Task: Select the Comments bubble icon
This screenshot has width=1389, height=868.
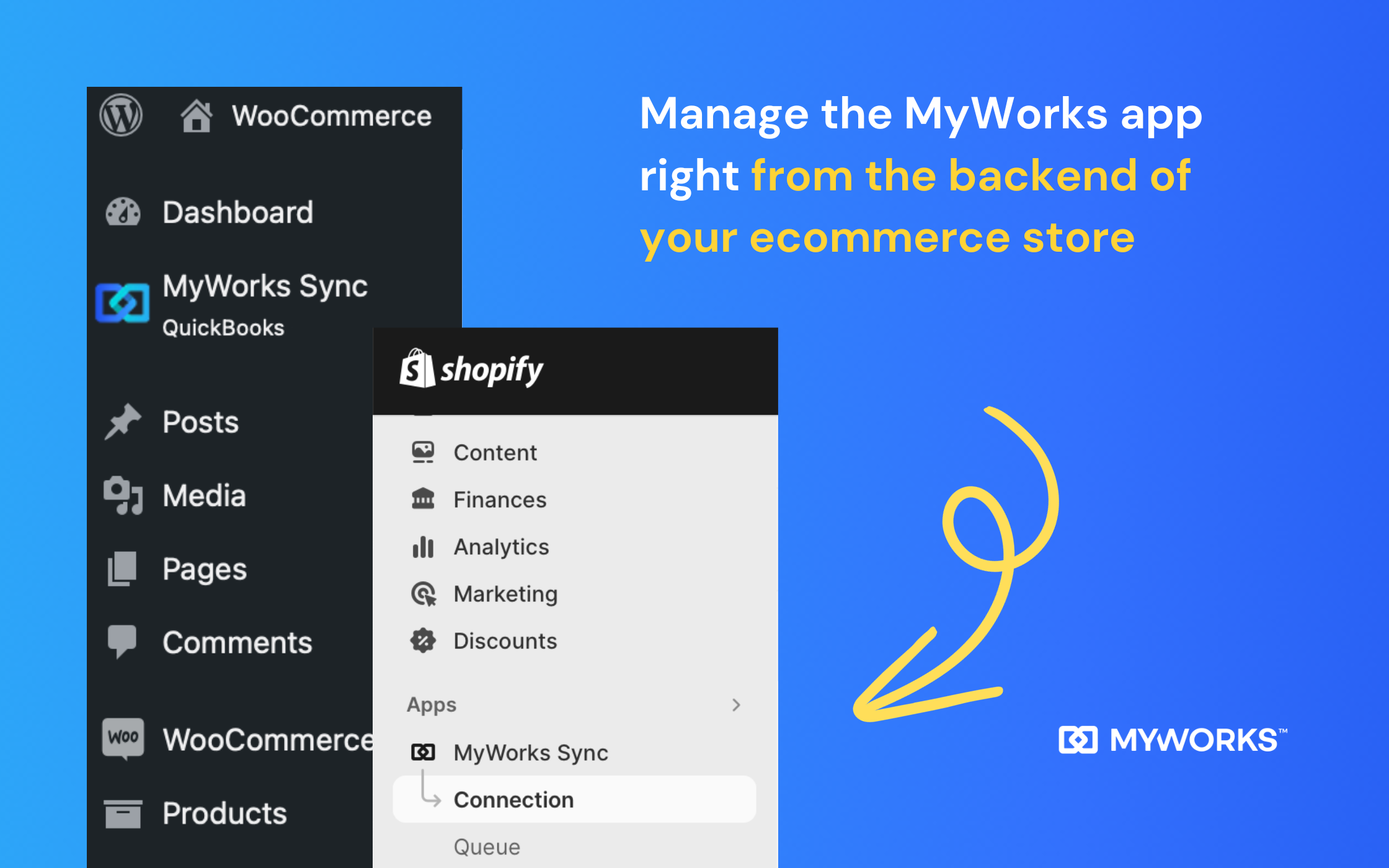Action: point(122,641)
